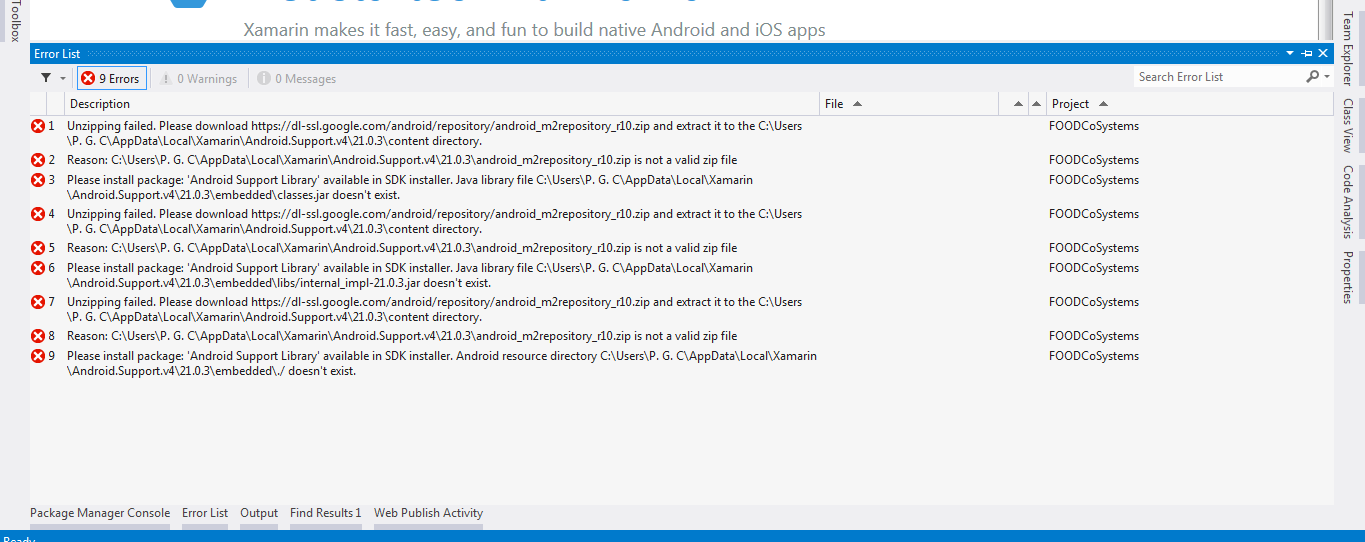Click the red error icon for error 3

38,180
